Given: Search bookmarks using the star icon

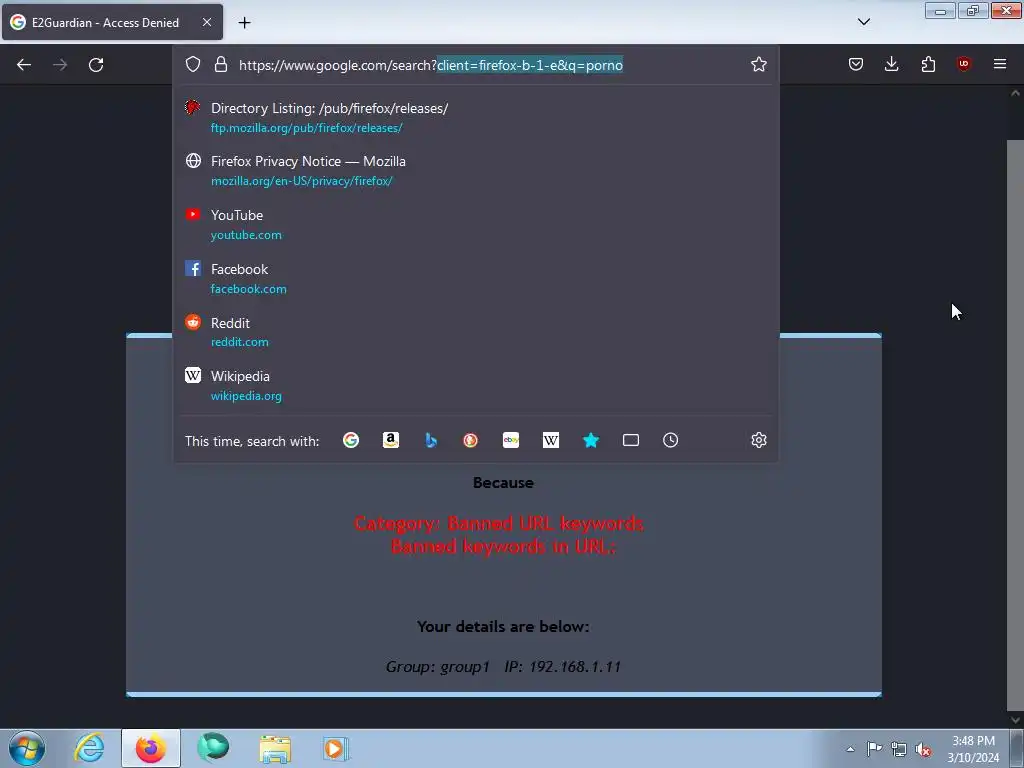Looking at the screenshot, I should point(590,441).
